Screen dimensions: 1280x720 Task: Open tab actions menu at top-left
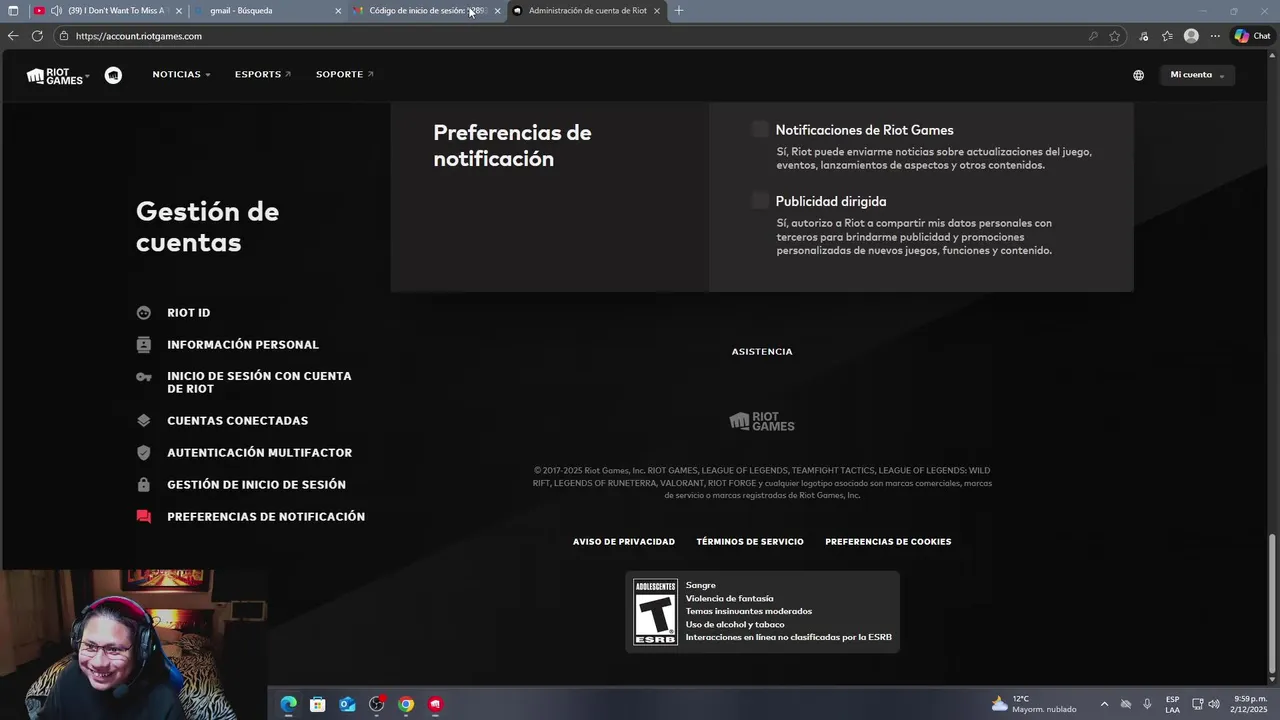[x=13, y=11]
